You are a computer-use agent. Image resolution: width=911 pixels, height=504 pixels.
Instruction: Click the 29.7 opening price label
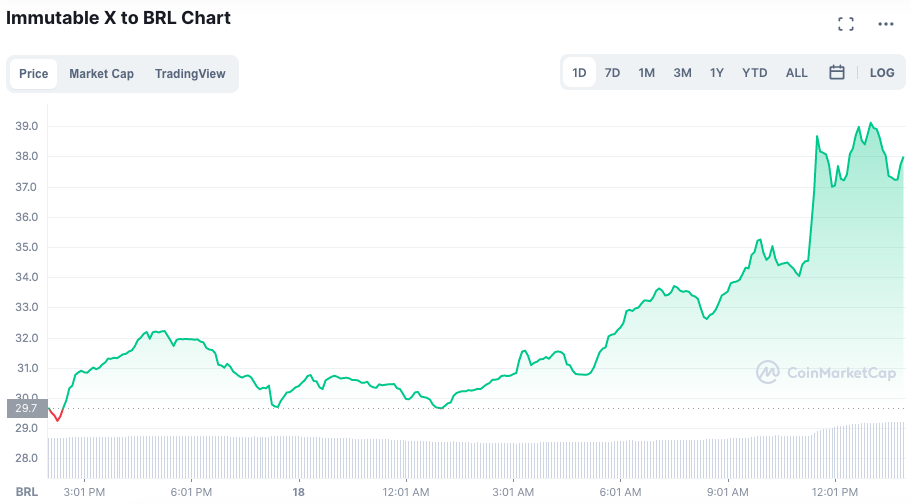[x=27, y=408]
